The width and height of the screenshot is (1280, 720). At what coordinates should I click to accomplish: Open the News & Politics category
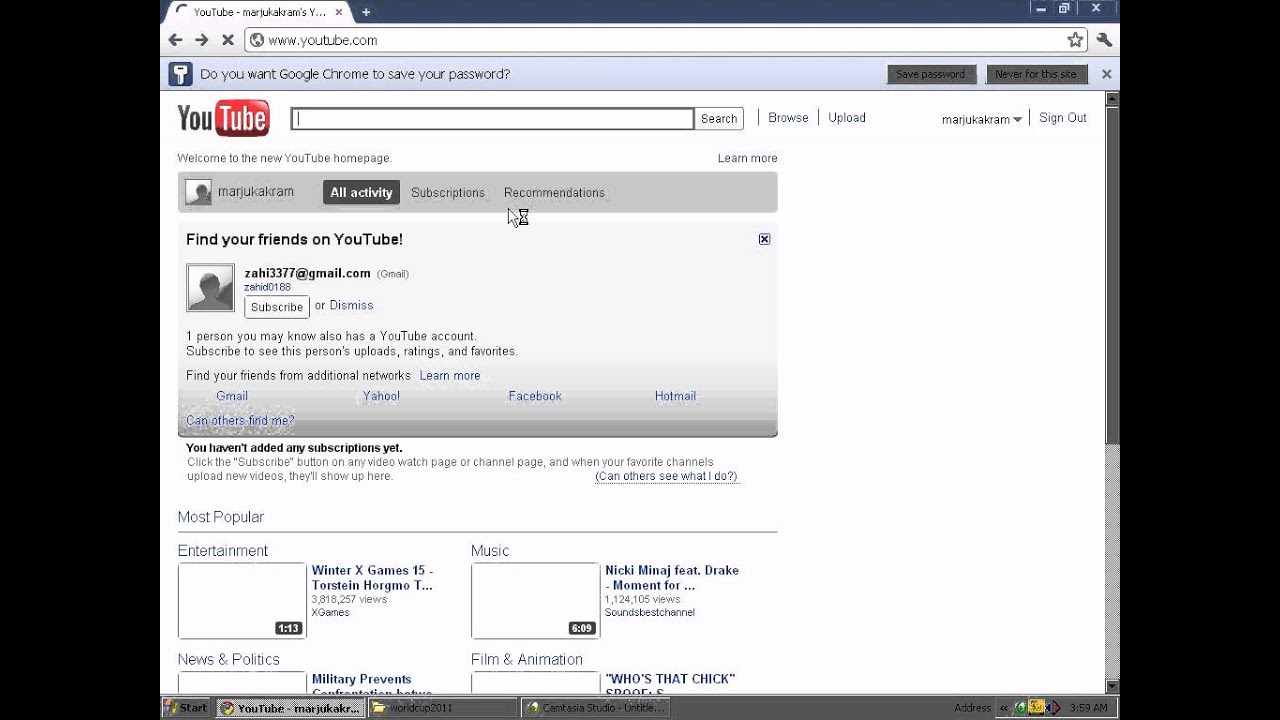tap(229, 660)
